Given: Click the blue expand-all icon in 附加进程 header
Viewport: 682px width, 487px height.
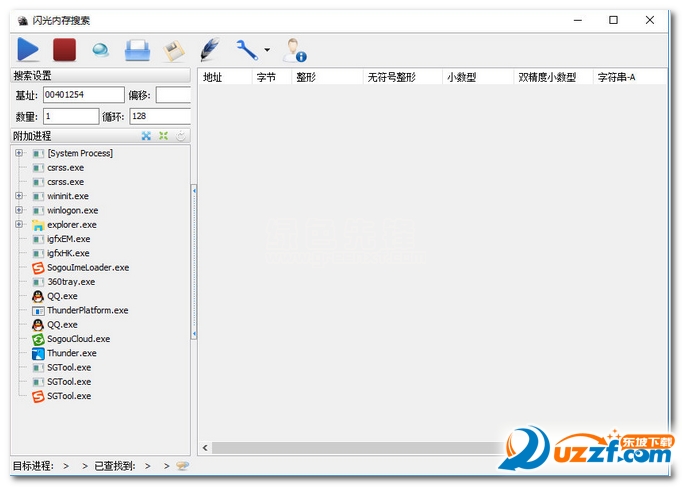Looking at the screenshot, I should click(146, 136).
